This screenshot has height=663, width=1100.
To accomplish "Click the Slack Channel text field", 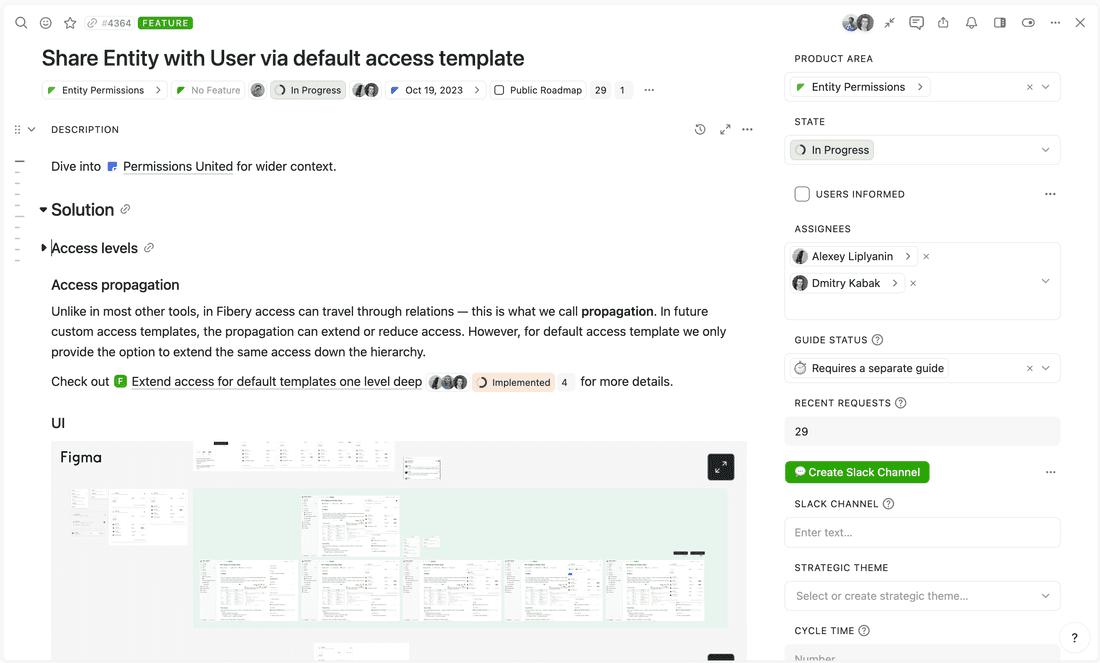I will point(922,533).
